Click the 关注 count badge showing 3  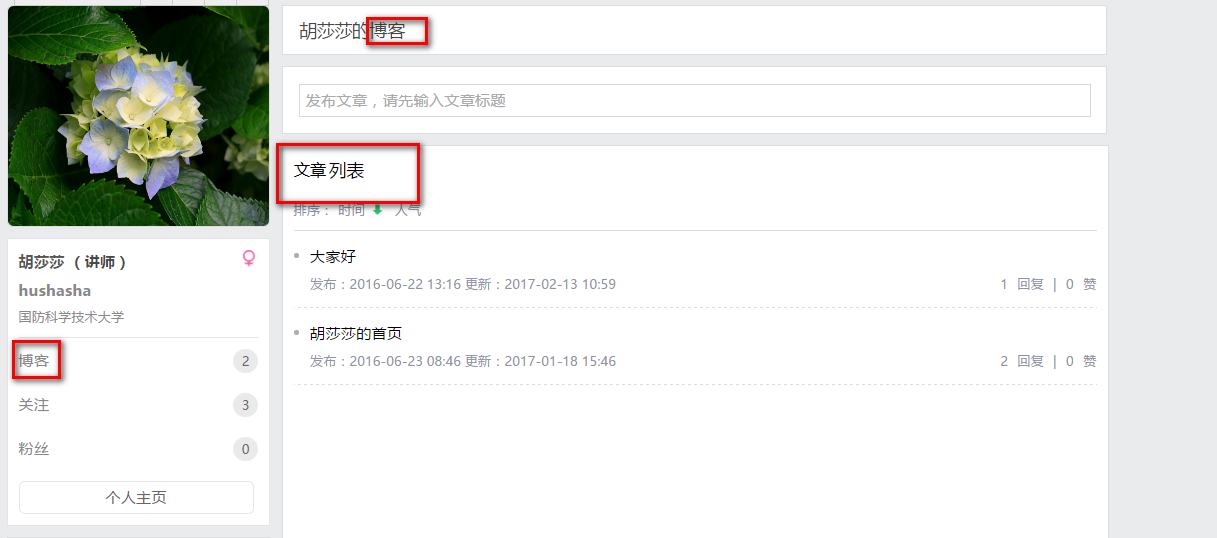(x=245, y=405)
